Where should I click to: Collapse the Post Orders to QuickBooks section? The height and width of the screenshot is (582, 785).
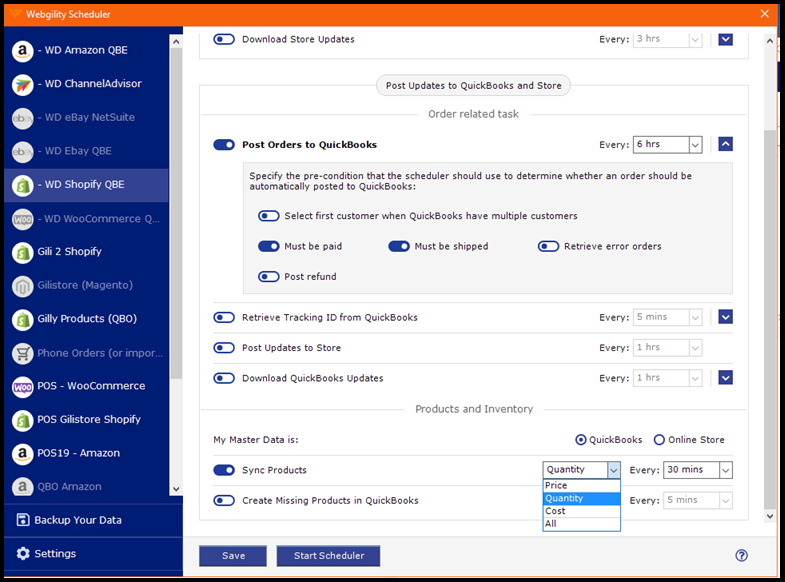point(726,145)
